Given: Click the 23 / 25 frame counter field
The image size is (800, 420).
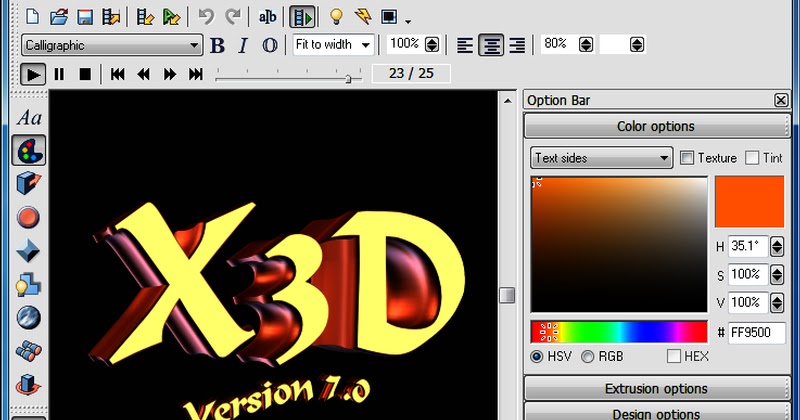Looking at the screenshot, I should pos(411,73).
